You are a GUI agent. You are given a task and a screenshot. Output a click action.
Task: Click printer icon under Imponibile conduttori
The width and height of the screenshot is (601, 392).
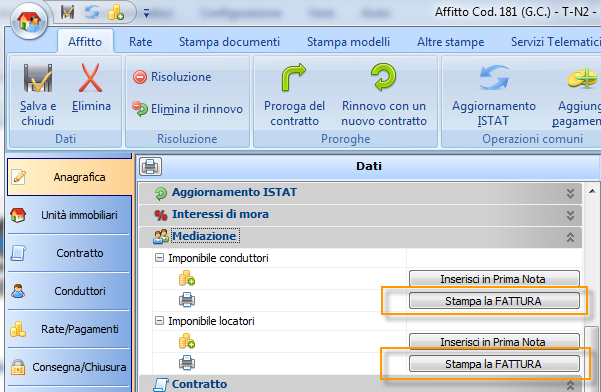click(187, 300)
